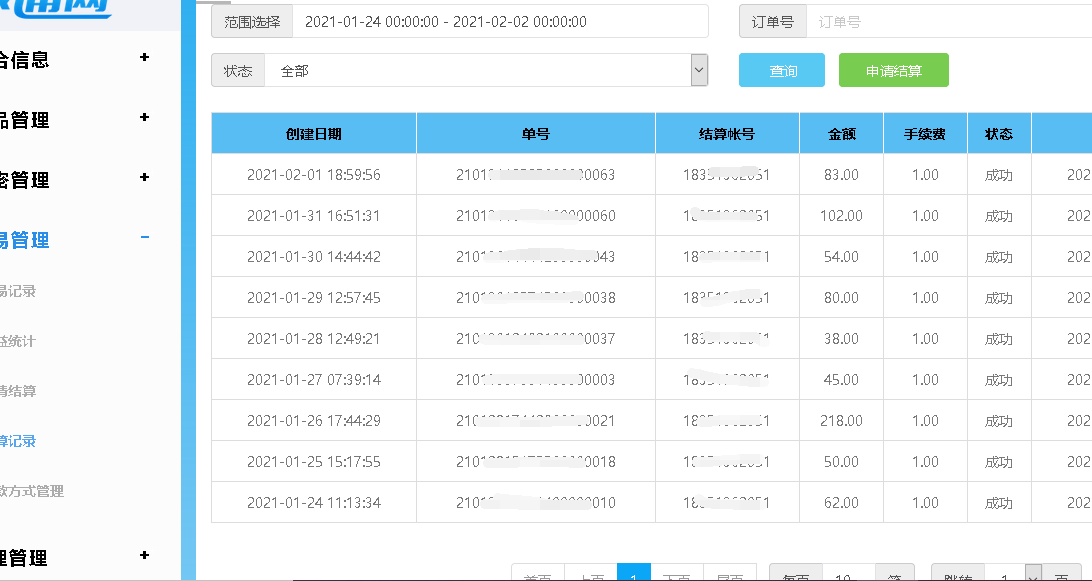Expand the third sidebar section plus icon
Screen dimensions: 1092x581
(x=144, y=178)
